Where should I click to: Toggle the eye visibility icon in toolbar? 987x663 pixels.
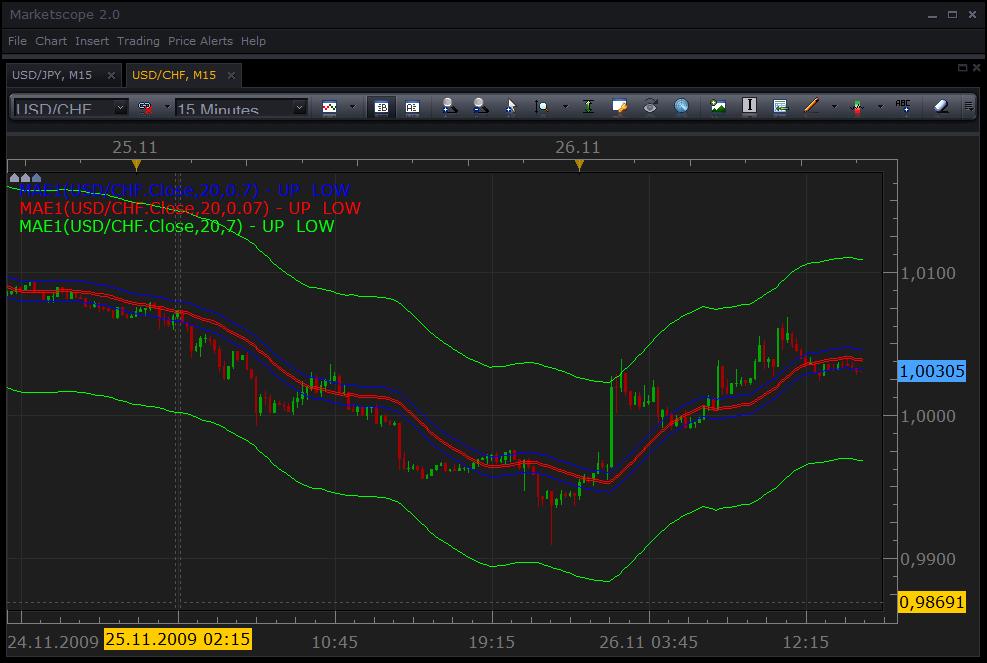650,106
